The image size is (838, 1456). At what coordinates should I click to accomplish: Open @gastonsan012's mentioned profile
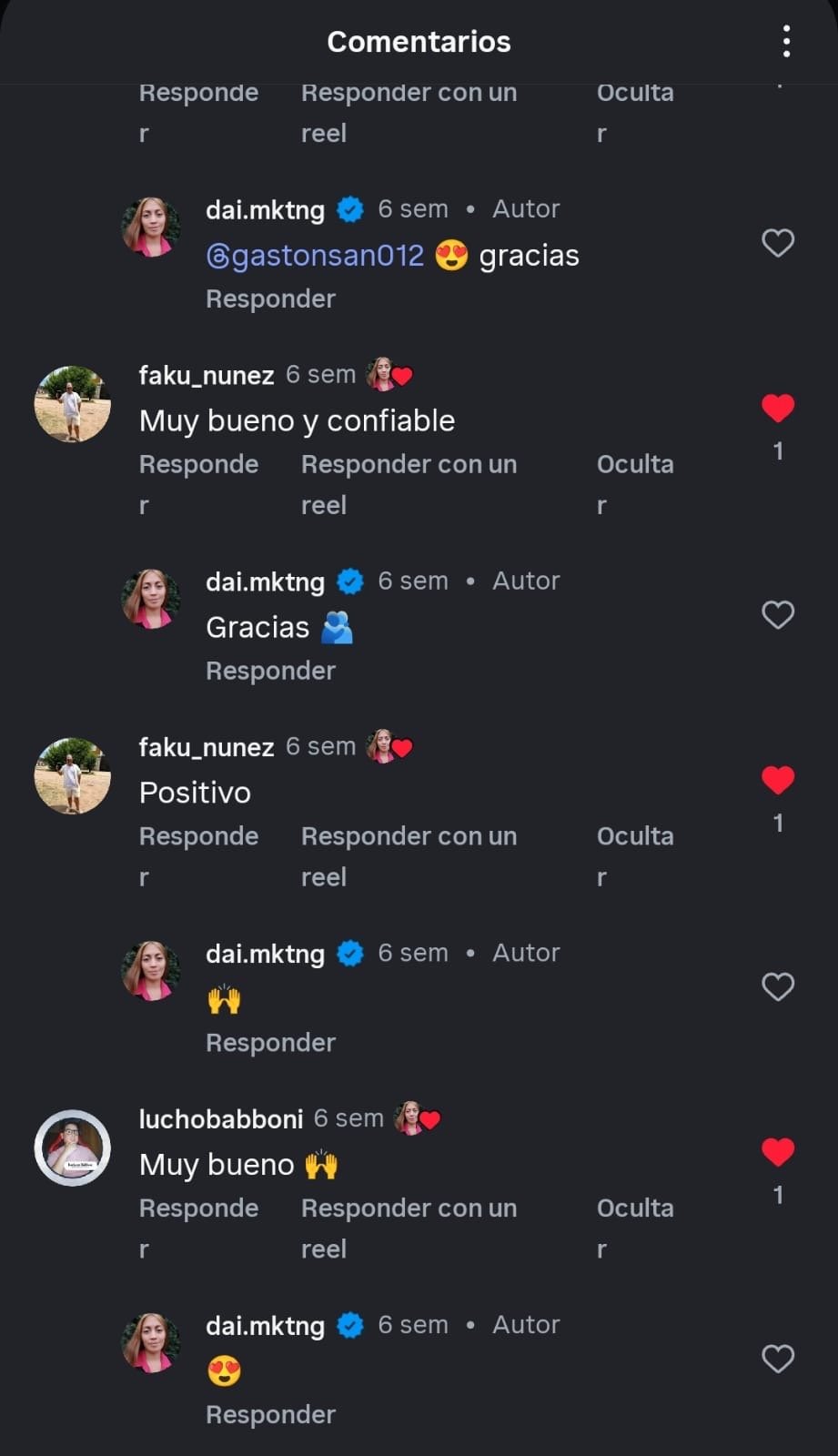click(316, 256)
